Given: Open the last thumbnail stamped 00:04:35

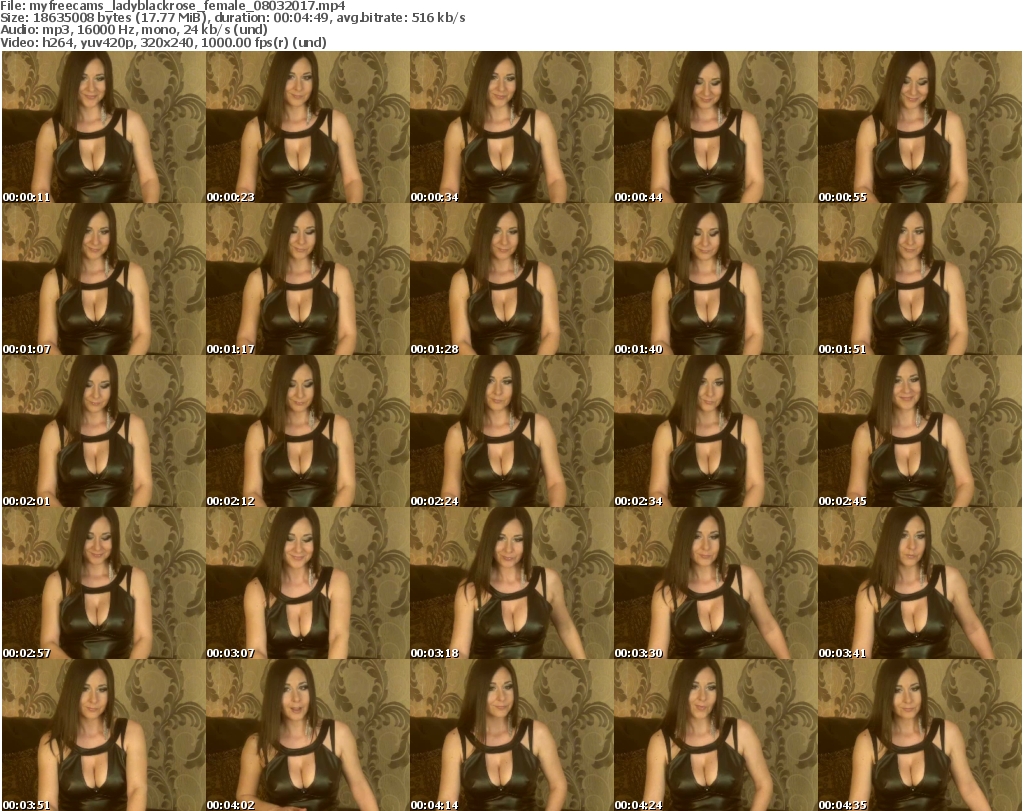Looking at the screenshot, I should pyautogui.click(x=920, y=735).
